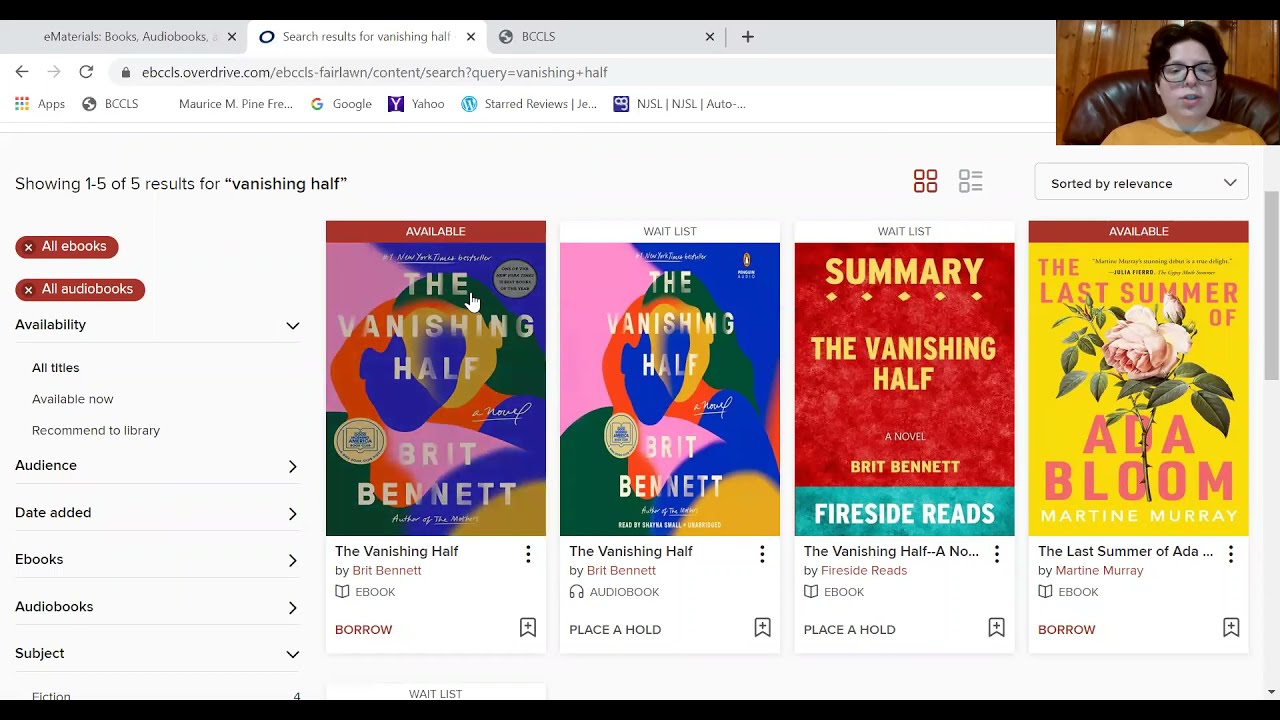Click the page vertical scrollbar

click(x=1271, y=285)
